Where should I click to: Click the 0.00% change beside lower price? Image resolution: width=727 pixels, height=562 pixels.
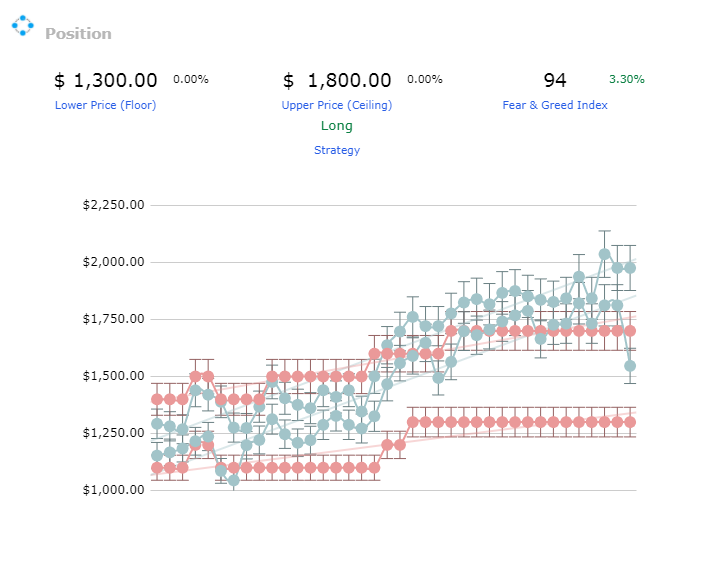click(x=191, y=79)
